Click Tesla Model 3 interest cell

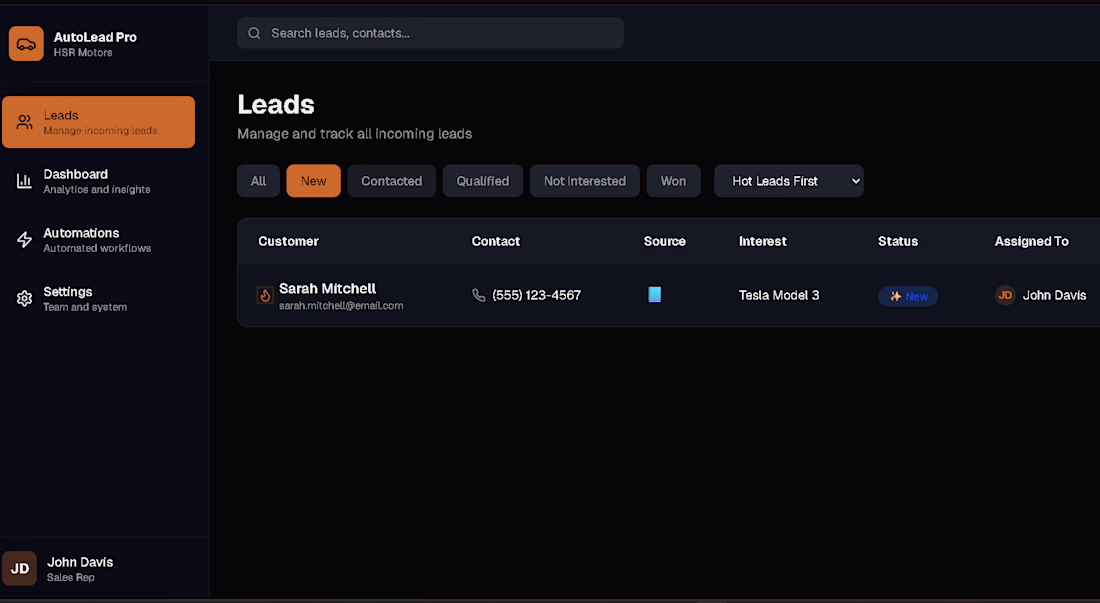point(779,295)
